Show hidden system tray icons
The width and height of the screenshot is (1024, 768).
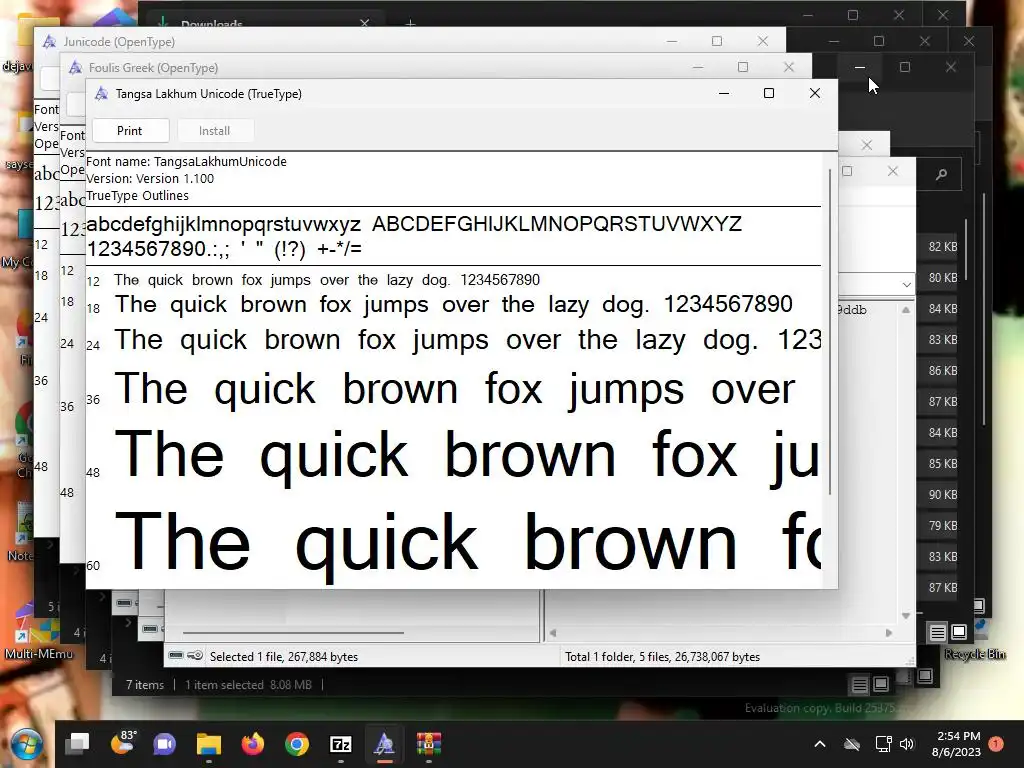pos(820,744)
